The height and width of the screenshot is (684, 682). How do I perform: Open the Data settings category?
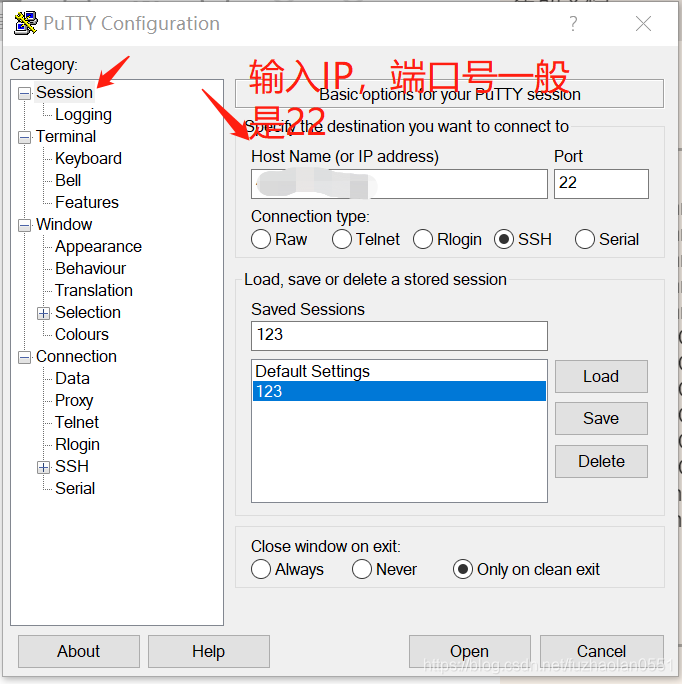tap(72, 379)
